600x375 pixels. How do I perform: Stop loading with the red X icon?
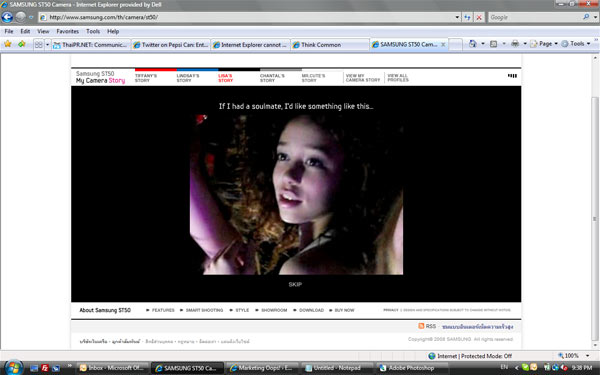[x=479, y=17]
